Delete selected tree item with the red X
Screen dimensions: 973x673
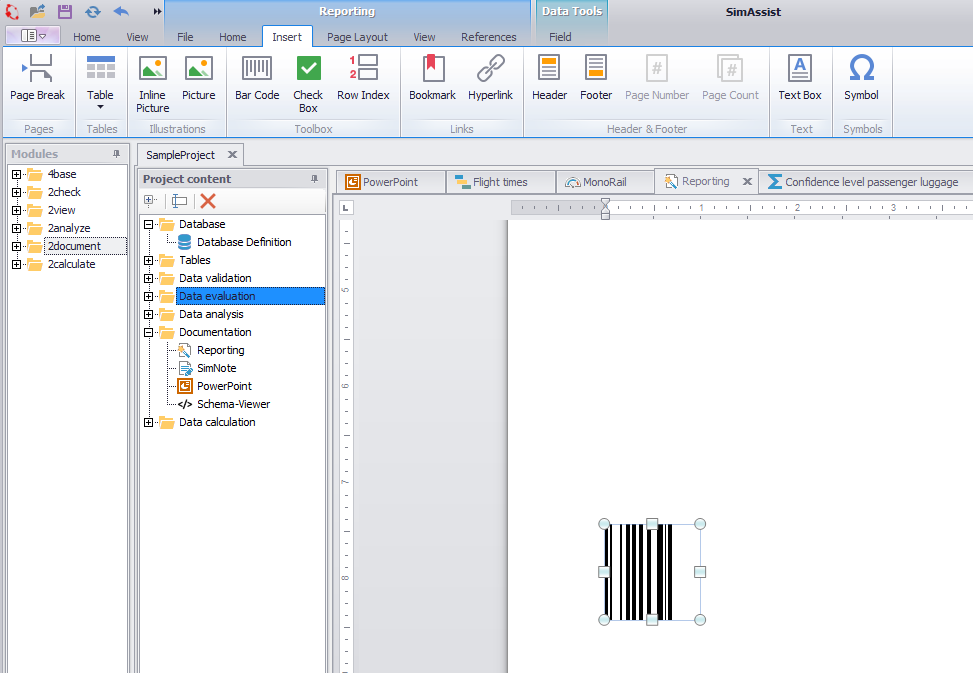[x=207, y=200]
